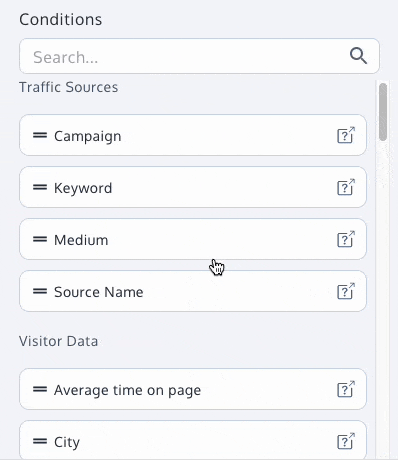Click the conditions list scrollbar thumb

click(x=383, y=112)
